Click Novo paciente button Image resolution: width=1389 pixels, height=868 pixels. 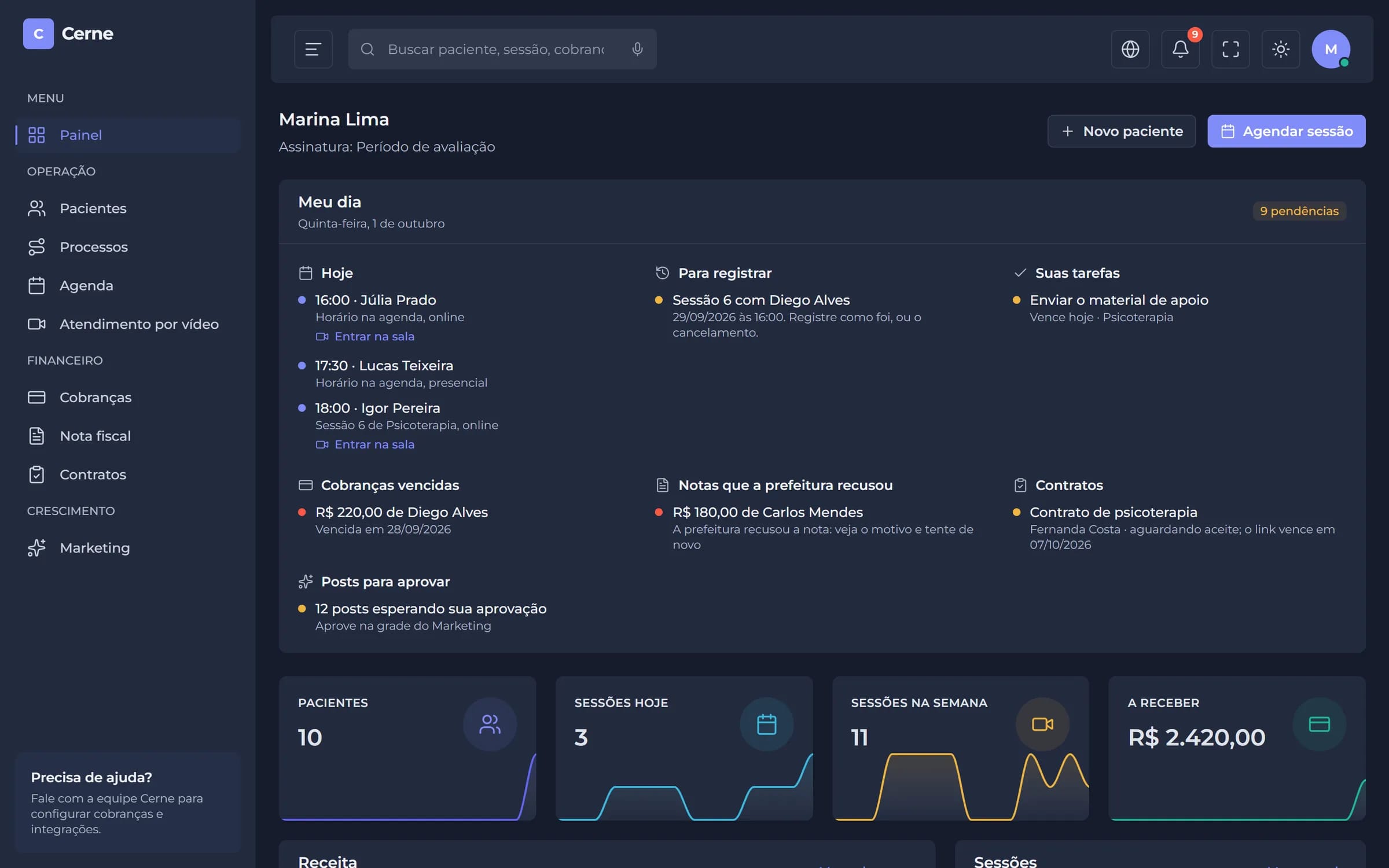(1121, 131)
